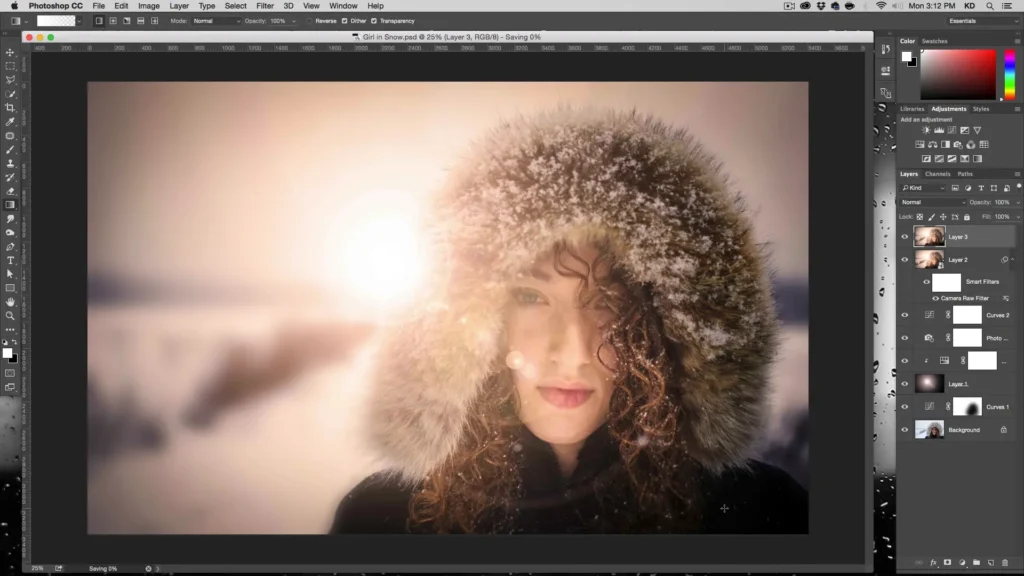Choose linear gradient style in options bar
Screen dimensions: 1024x576
(99, 21)
